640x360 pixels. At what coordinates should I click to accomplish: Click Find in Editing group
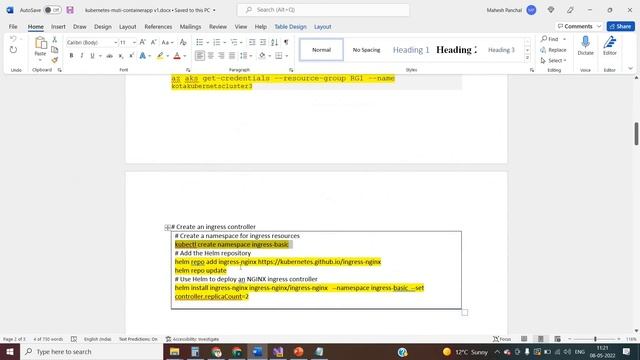pos(550,39)
